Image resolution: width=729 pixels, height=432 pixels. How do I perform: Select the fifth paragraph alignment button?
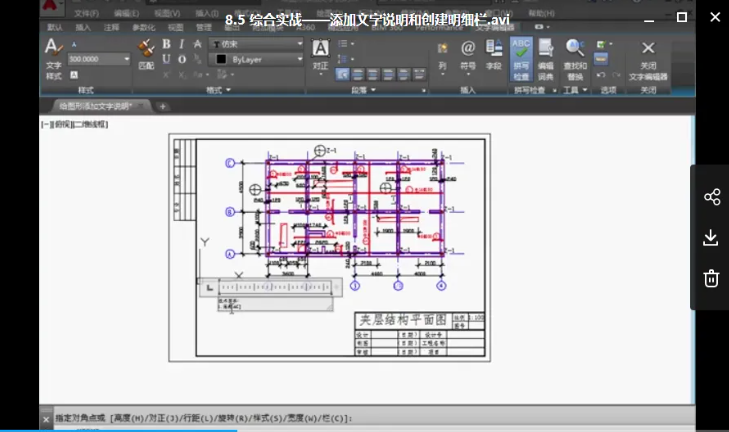tap(404, 74)
